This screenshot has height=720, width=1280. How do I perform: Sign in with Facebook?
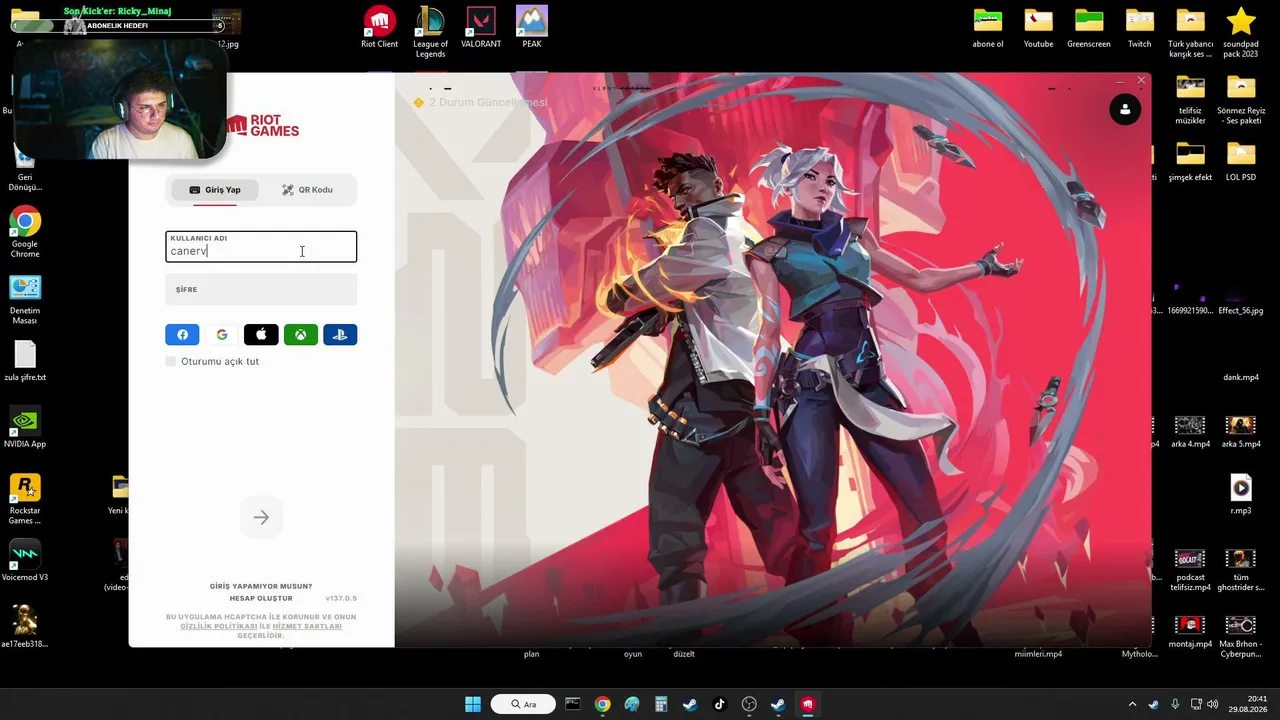point(182,335)
